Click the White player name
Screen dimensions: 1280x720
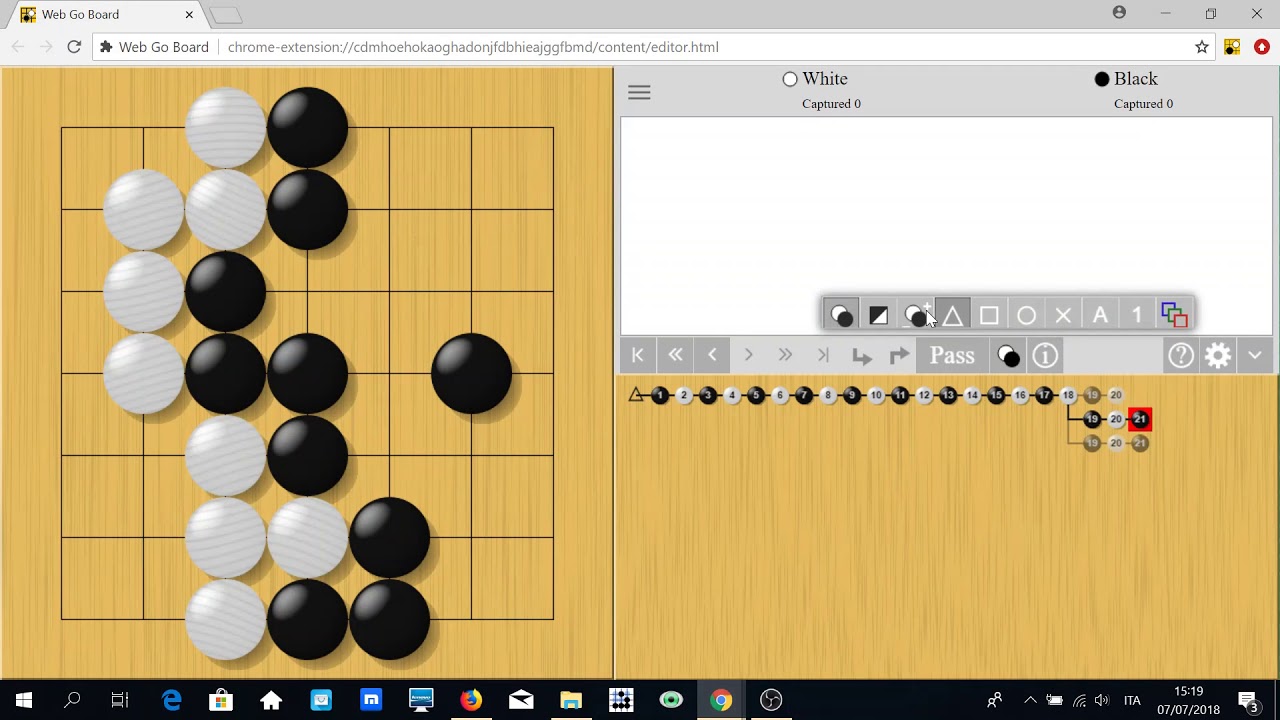pos(824,79)
